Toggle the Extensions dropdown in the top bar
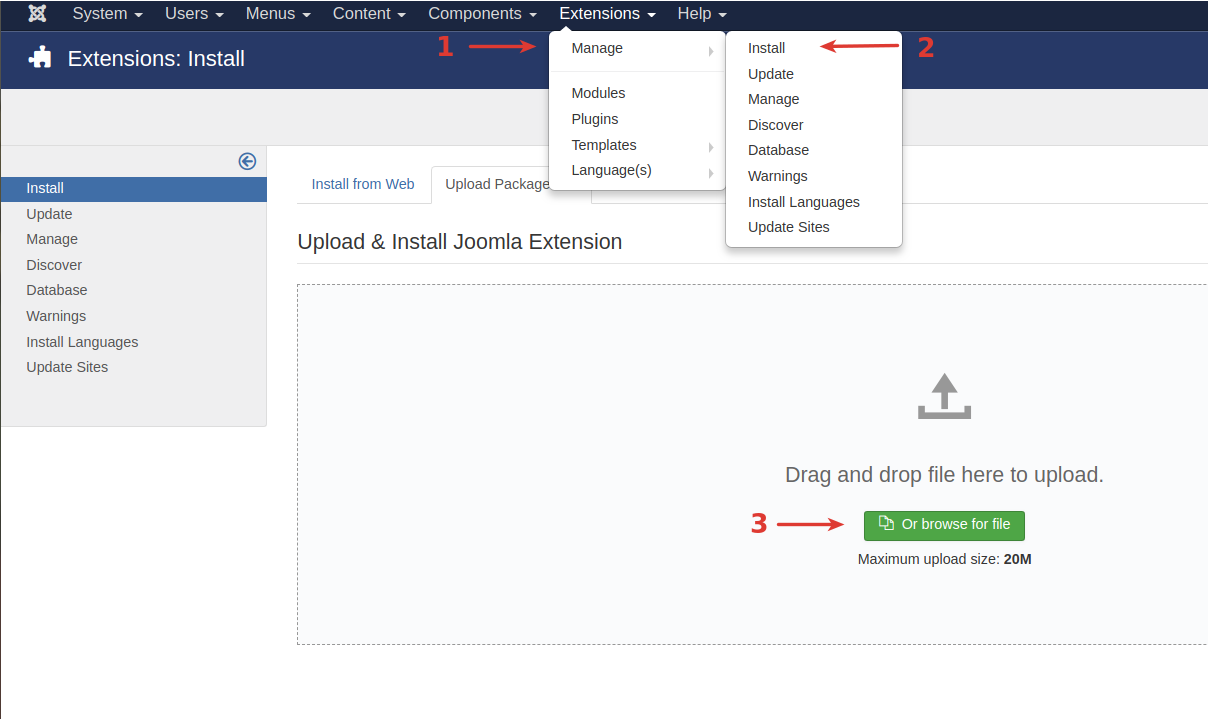1208x719 pixels. [x=608, y=14]
